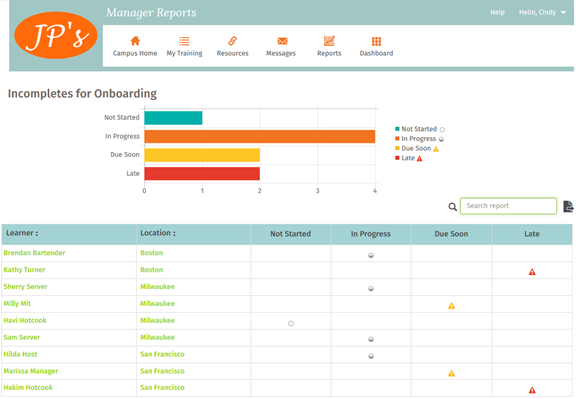The height and width of the screenshot is (399, 576).
Task: Focus the Search report input field
Action: point(508,206)
